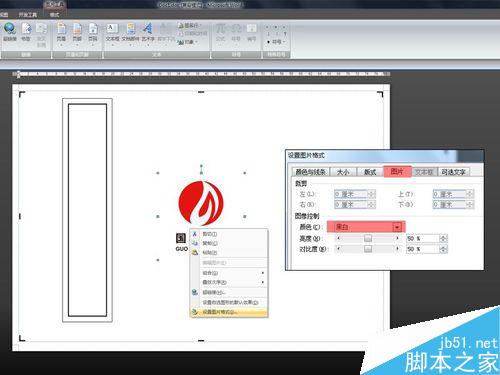Click the Contrast slider right arrow
This screenshot has height=375, width=500.
coord(397,249)
